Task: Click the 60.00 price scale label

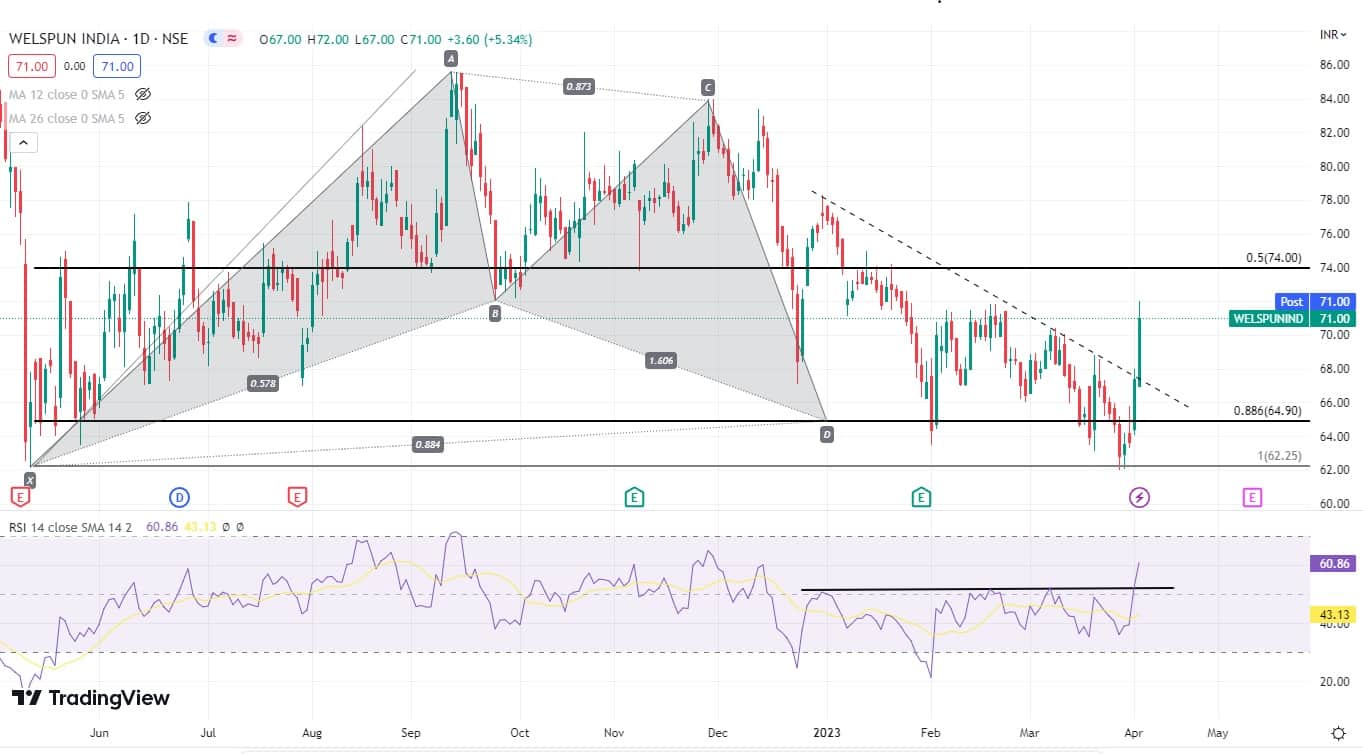Action: 1334,504
